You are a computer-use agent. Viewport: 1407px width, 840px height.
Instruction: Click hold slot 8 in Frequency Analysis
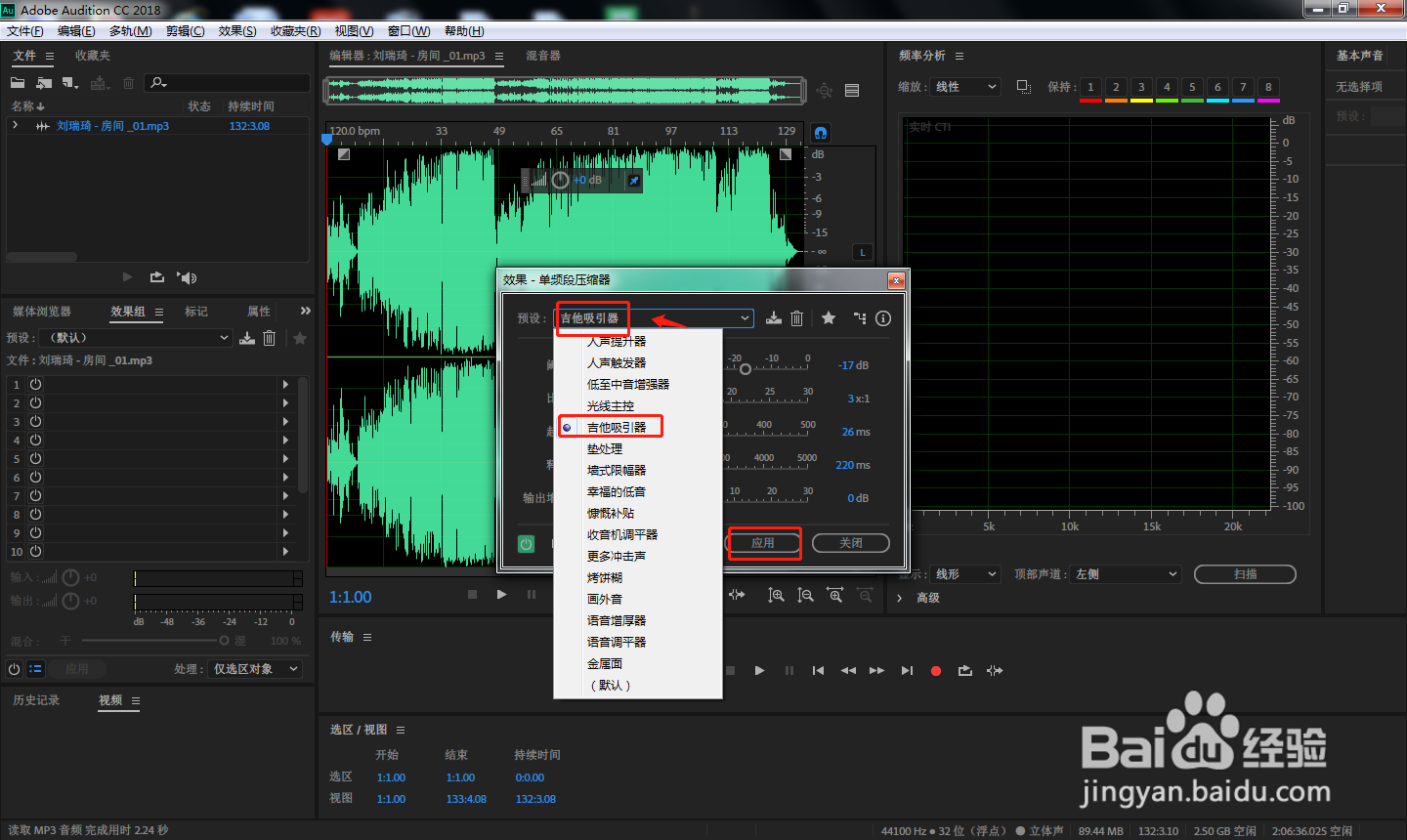coord(1268,87)
